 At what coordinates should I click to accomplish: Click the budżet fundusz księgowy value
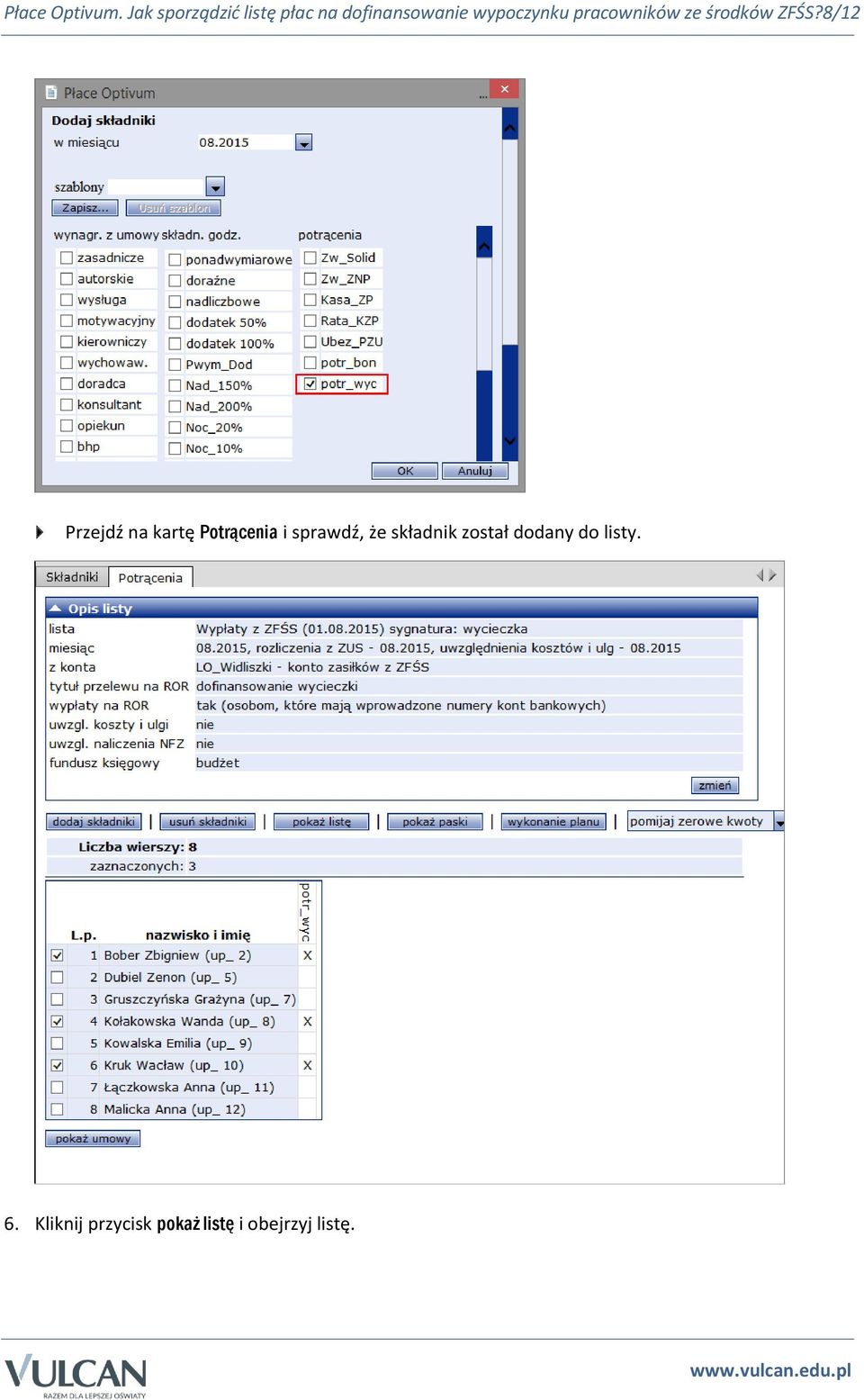tap(218, 763)
